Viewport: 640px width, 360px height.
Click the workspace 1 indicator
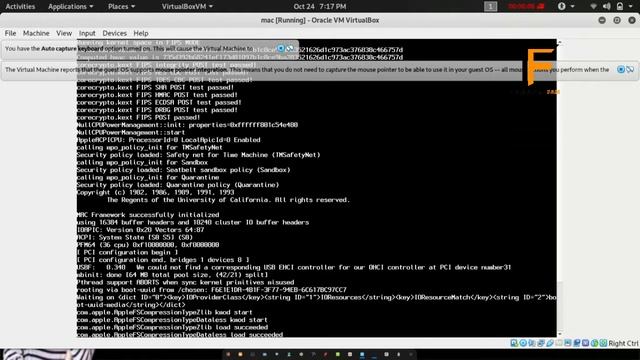(x=491, y=7)
